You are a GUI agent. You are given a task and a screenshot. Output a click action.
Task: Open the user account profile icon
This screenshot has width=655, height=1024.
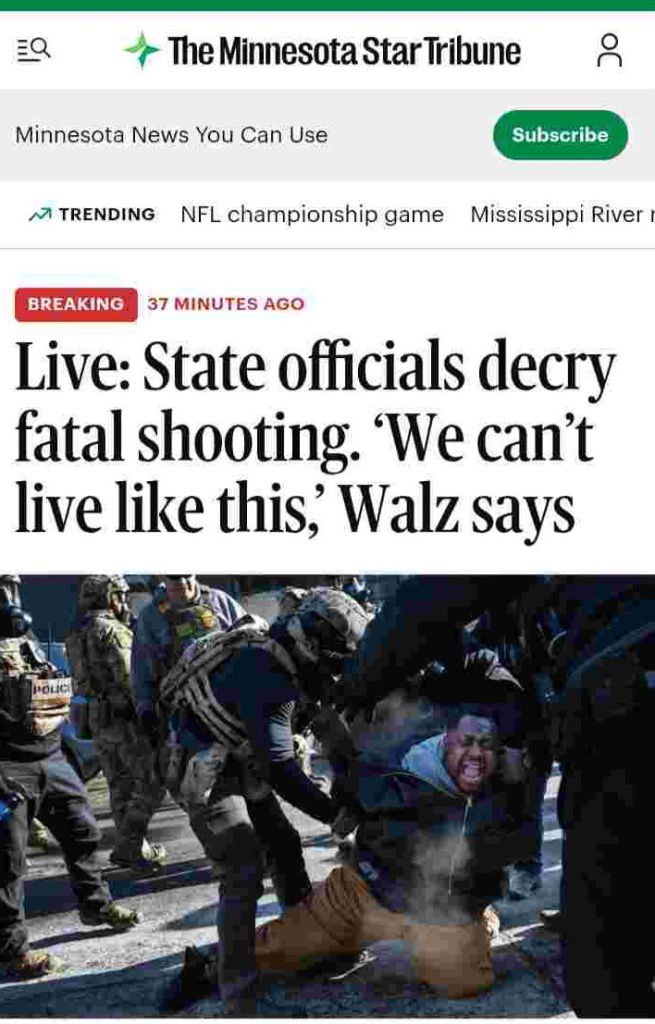pos(609,50)
